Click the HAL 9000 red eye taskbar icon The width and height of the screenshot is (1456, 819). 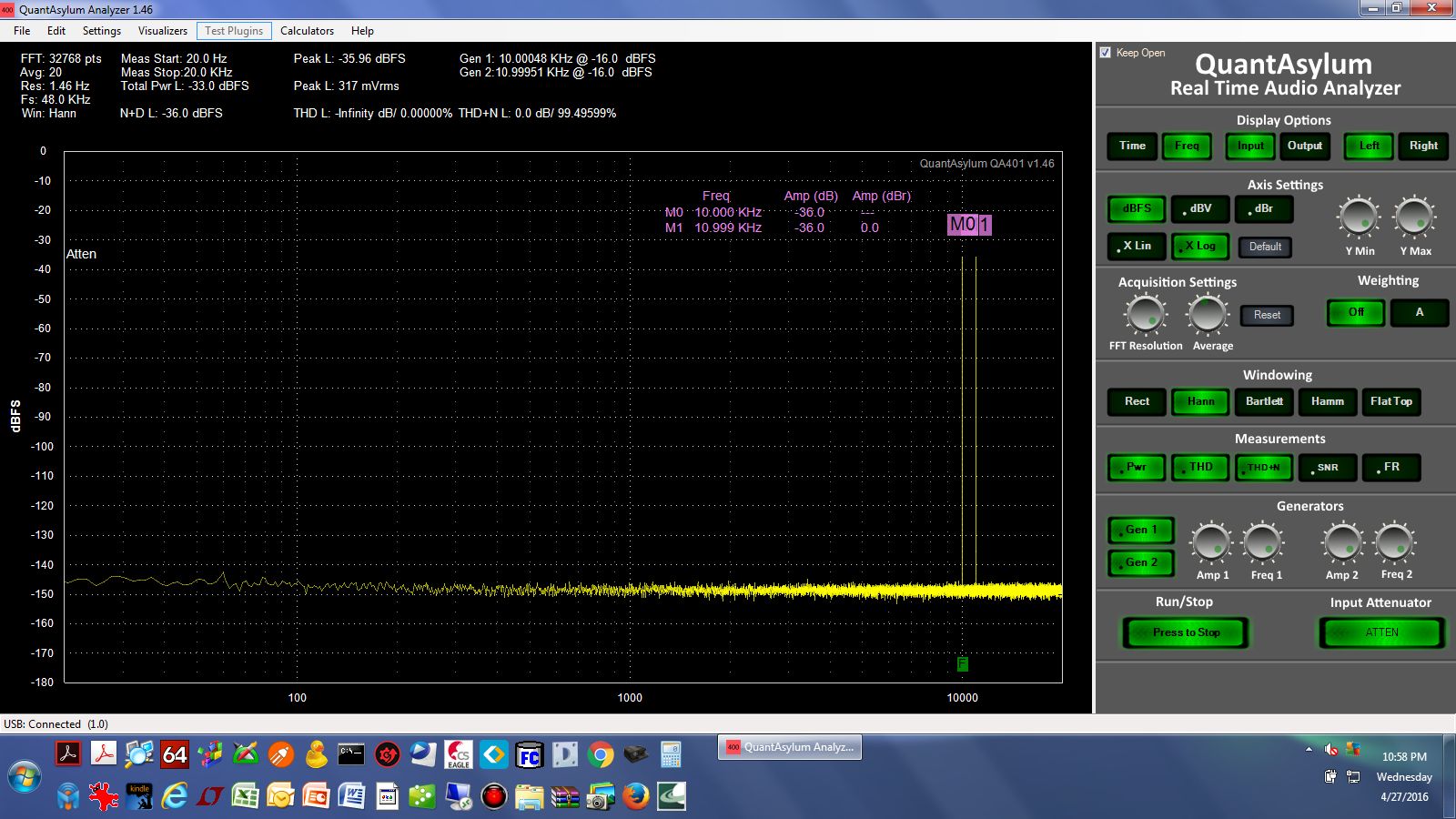pos(493,796)
